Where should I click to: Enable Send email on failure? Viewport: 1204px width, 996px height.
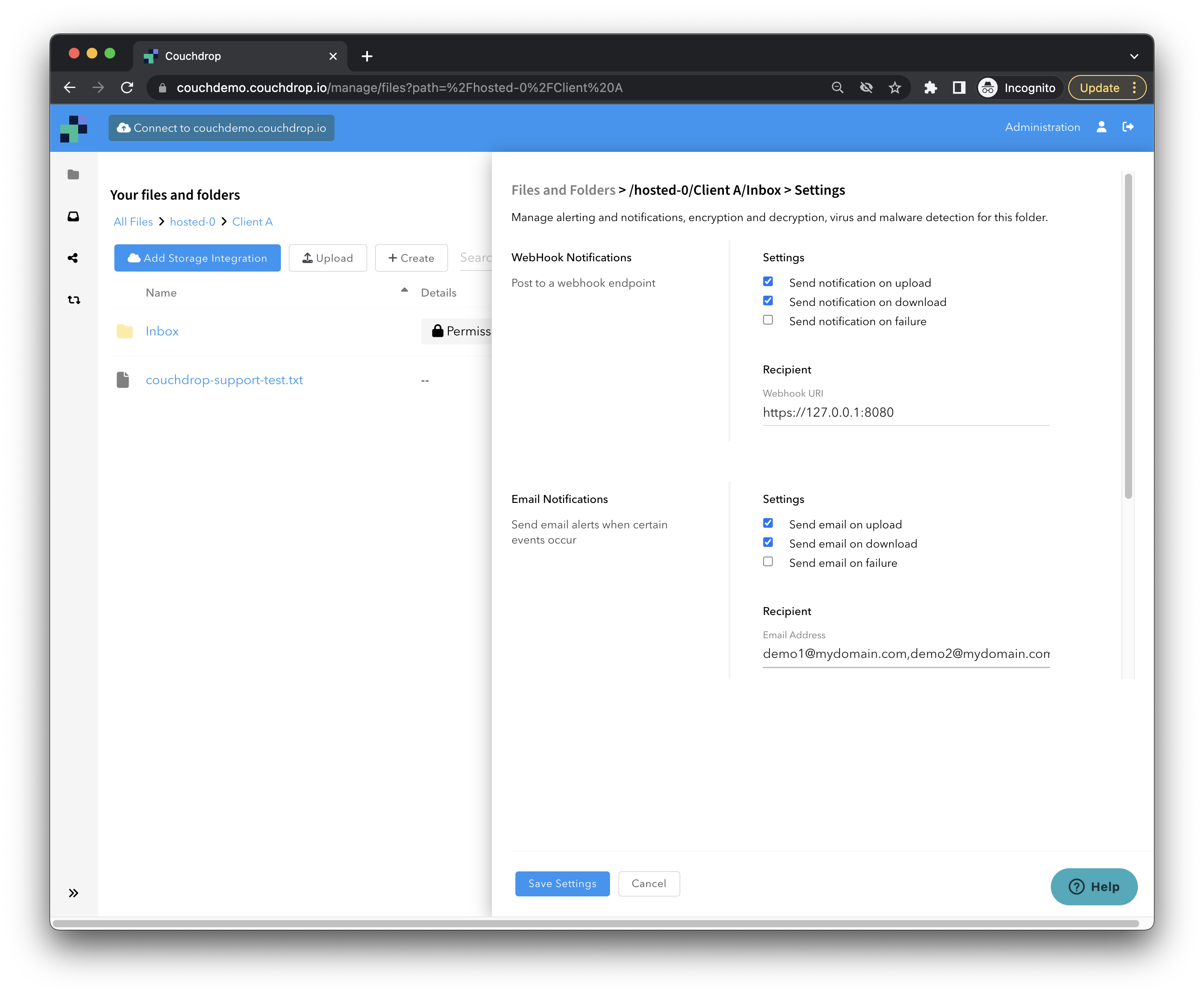[768, 562]
